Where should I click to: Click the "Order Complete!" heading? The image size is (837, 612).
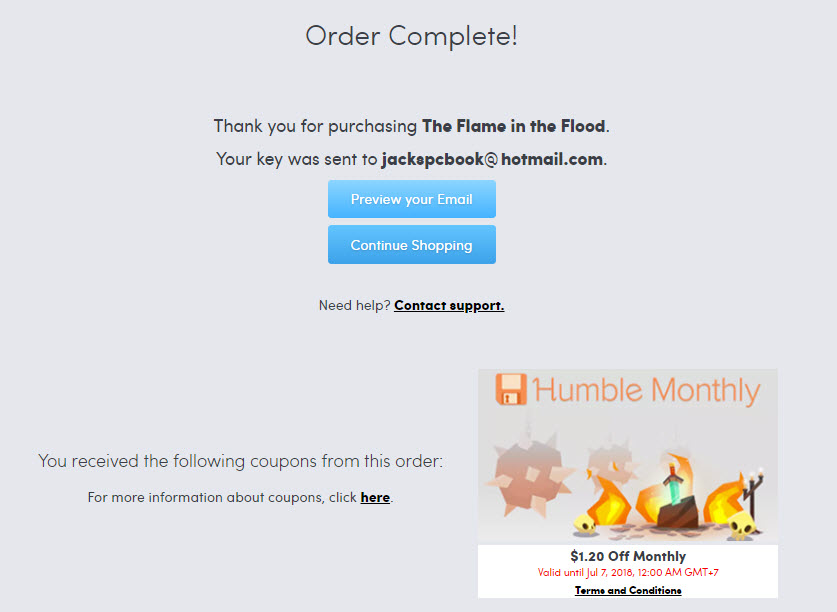412,36
